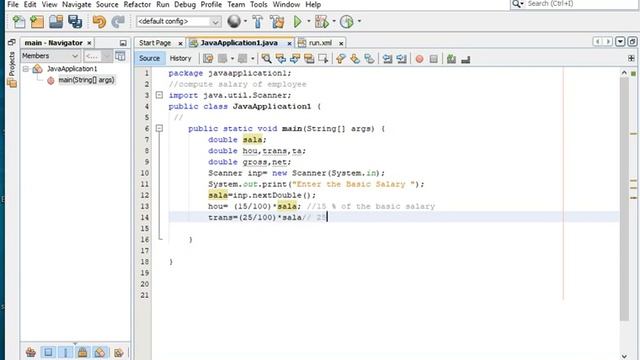
Task: Click the Uncomment code icon
Action: (x=465, y=60)
